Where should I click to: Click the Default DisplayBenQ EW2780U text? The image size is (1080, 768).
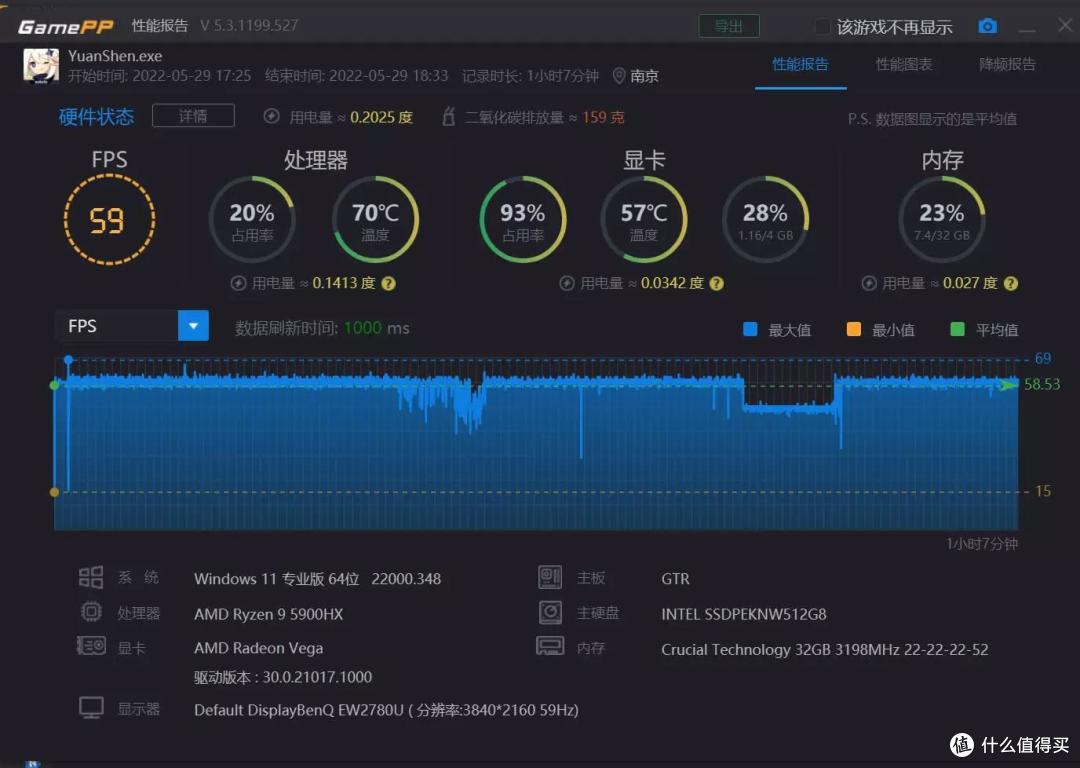pyautogui.click(x=386, y=710)
